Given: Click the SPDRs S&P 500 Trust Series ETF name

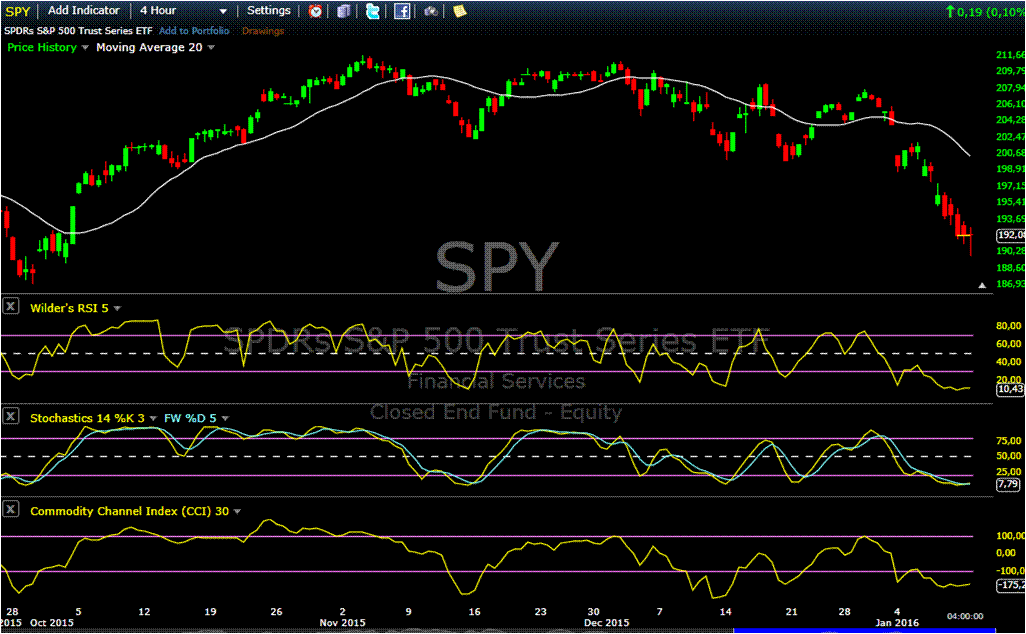Looking at the screenshot, I should (78, 31).
